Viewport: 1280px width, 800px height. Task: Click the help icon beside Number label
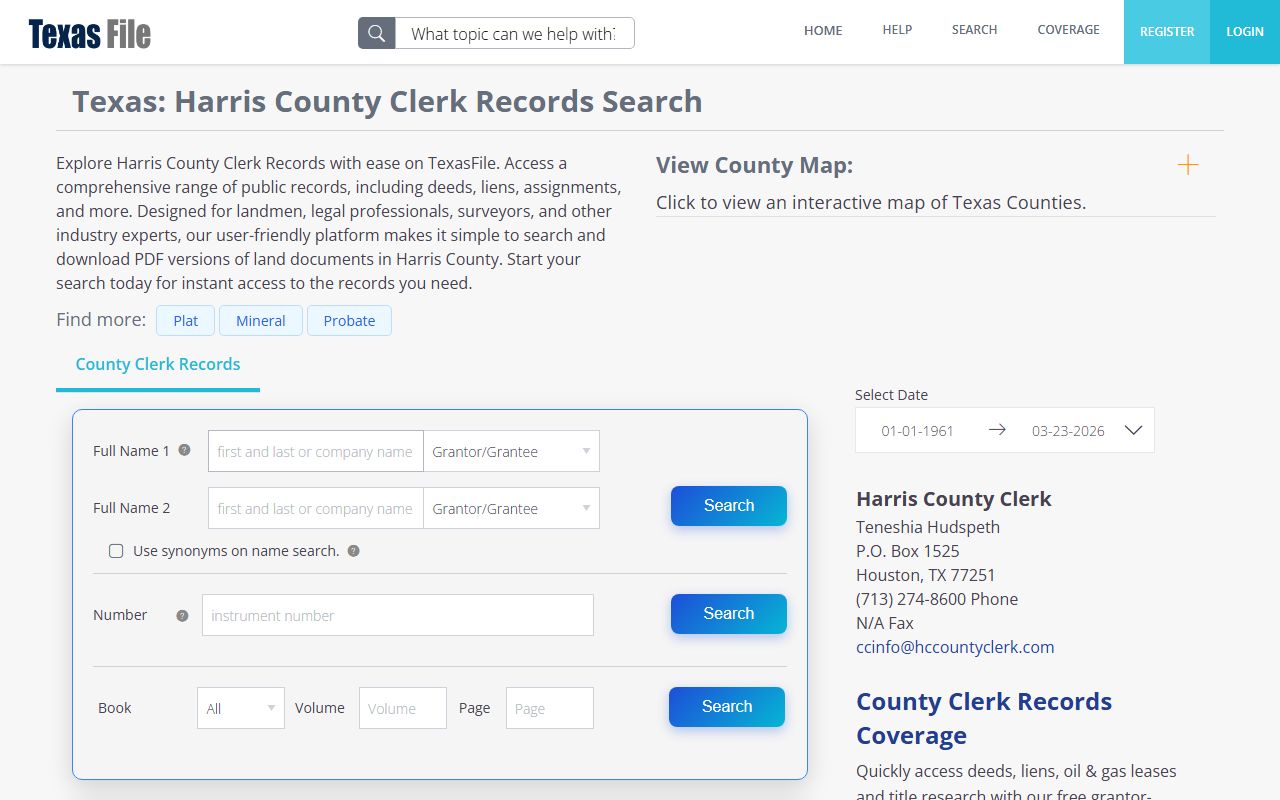182,615
